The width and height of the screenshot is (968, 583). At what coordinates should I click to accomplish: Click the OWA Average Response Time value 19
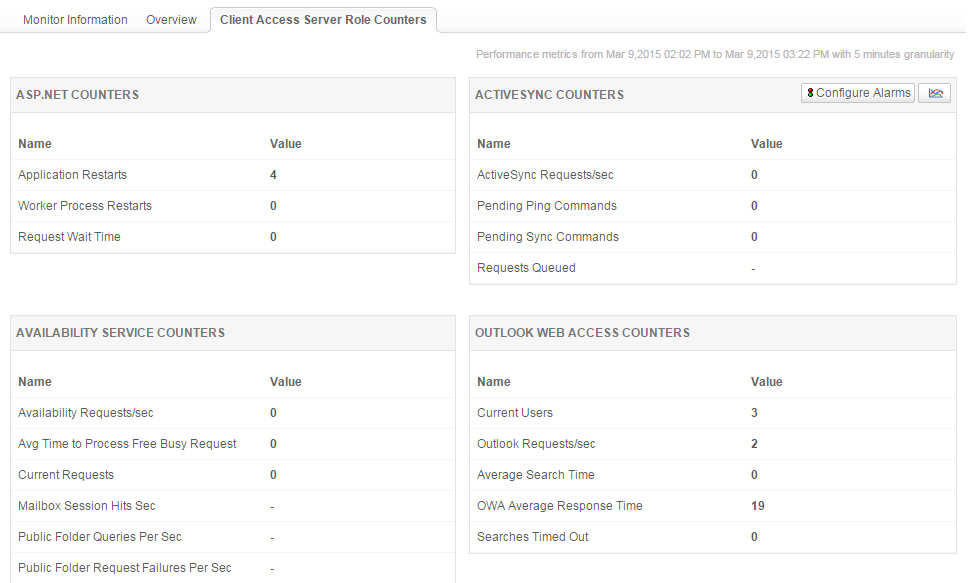pyautogui.click(x=757, y=506)
